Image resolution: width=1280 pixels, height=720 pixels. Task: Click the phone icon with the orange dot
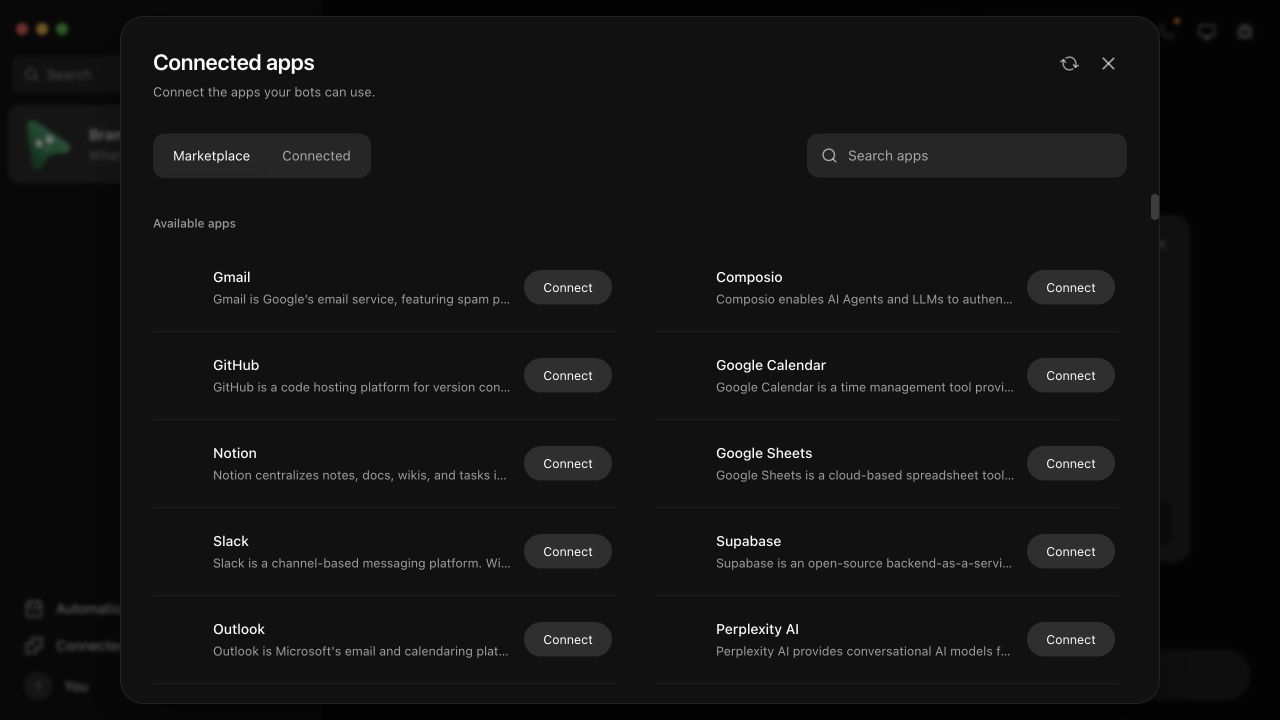(1168, 31)
